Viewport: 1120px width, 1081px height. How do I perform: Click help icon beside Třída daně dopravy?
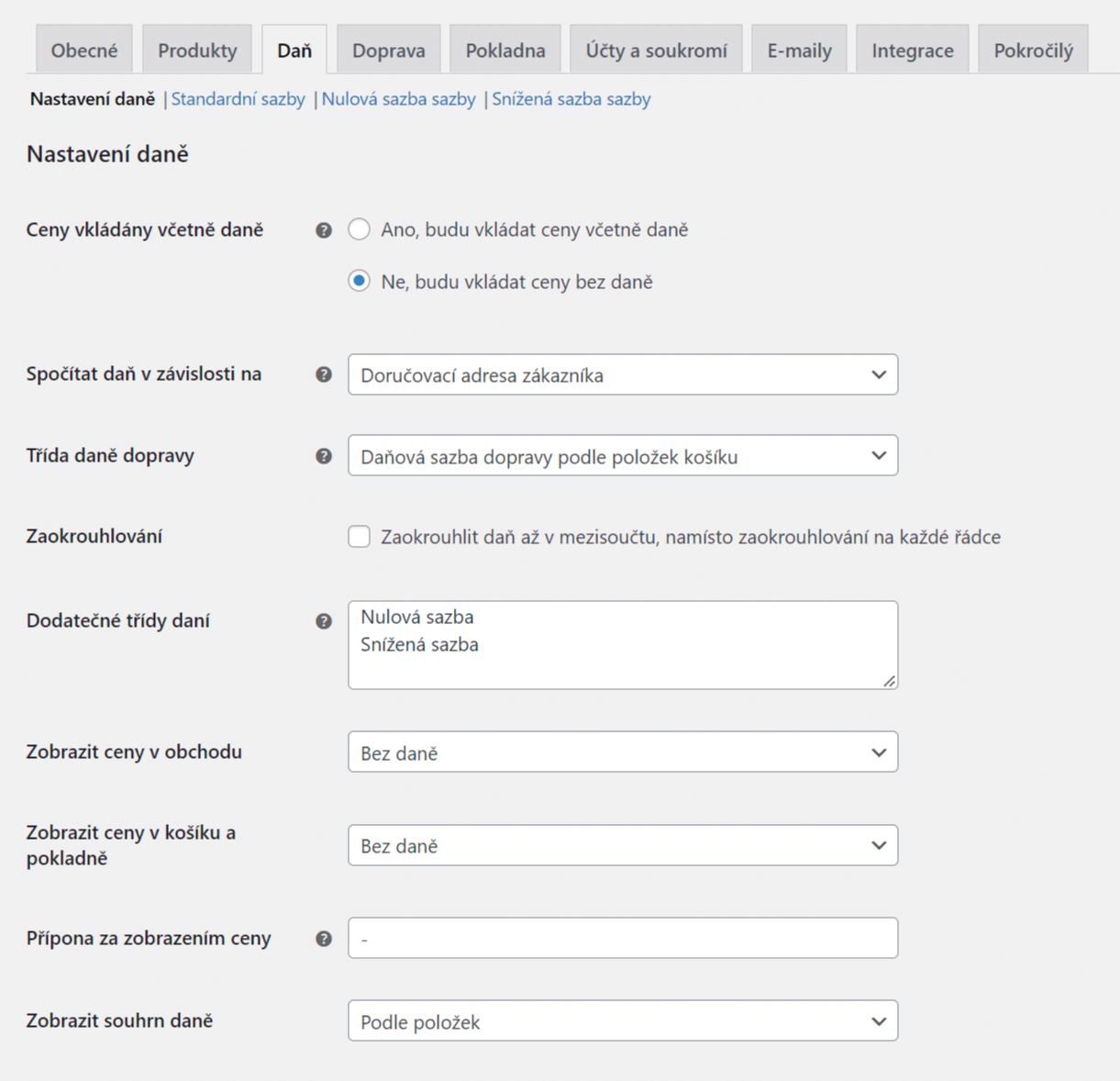click(x=324, y=456)
